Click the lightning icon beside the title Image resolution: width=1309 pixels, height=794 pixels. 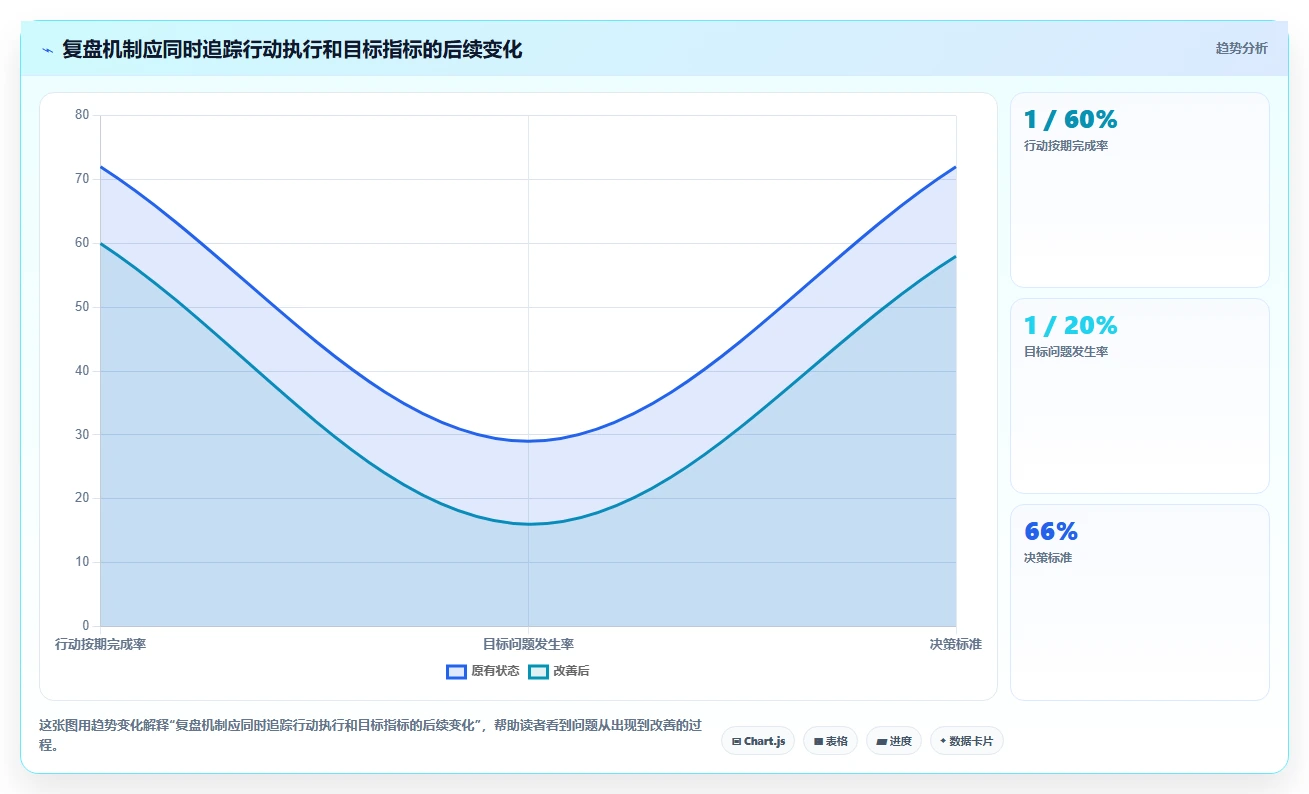pyautogui.click(x=48, y=50)
